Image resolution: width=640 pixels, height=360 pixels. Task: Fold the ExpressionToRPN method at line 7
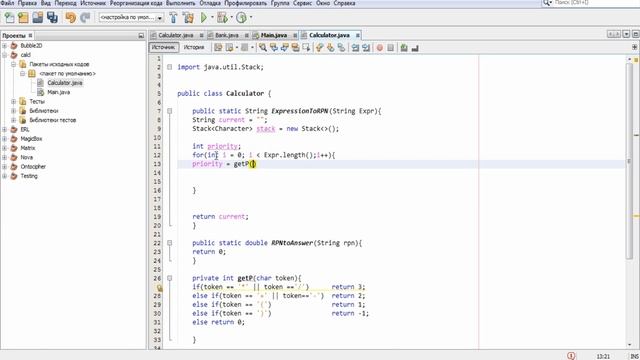pos(169,111)
